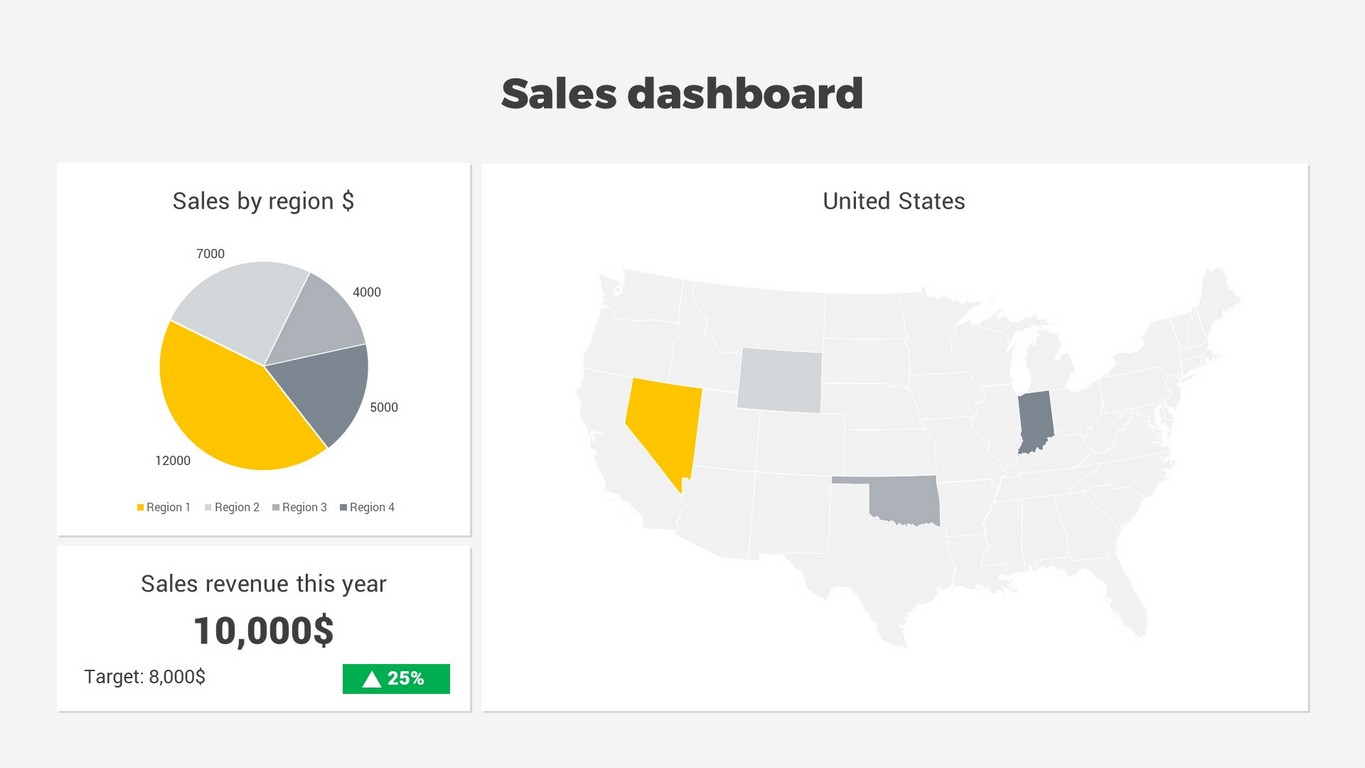The image size is (1365, 768).
Task: Select the highlighted Wyoming state shape
Action: coord(779,380)
